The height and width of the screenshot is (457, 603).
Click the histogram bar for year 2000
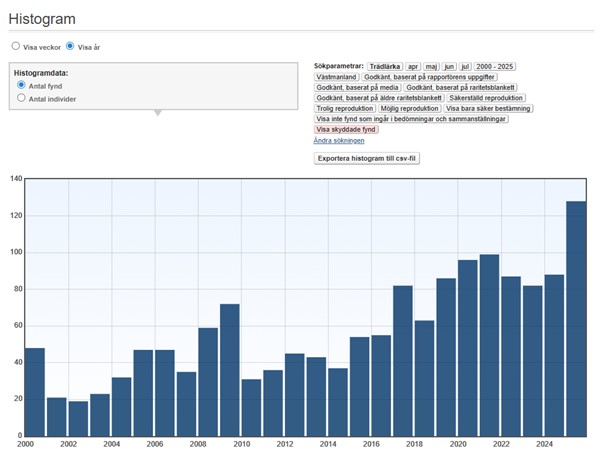click(35, 392)
